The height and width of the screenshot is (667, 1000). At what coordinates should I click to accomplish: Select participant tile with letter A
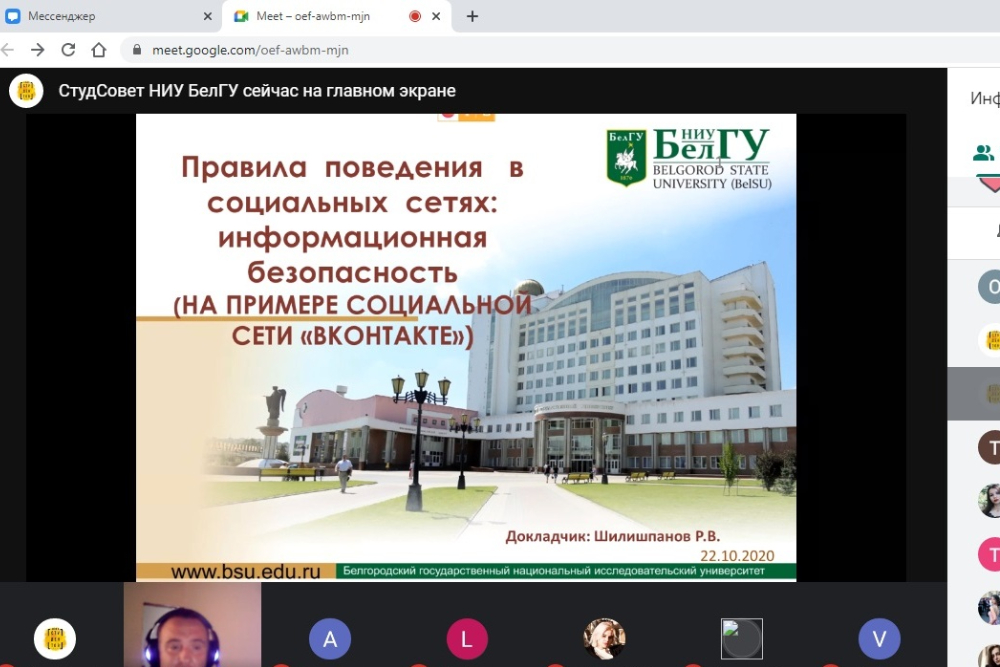coord(329,638)
